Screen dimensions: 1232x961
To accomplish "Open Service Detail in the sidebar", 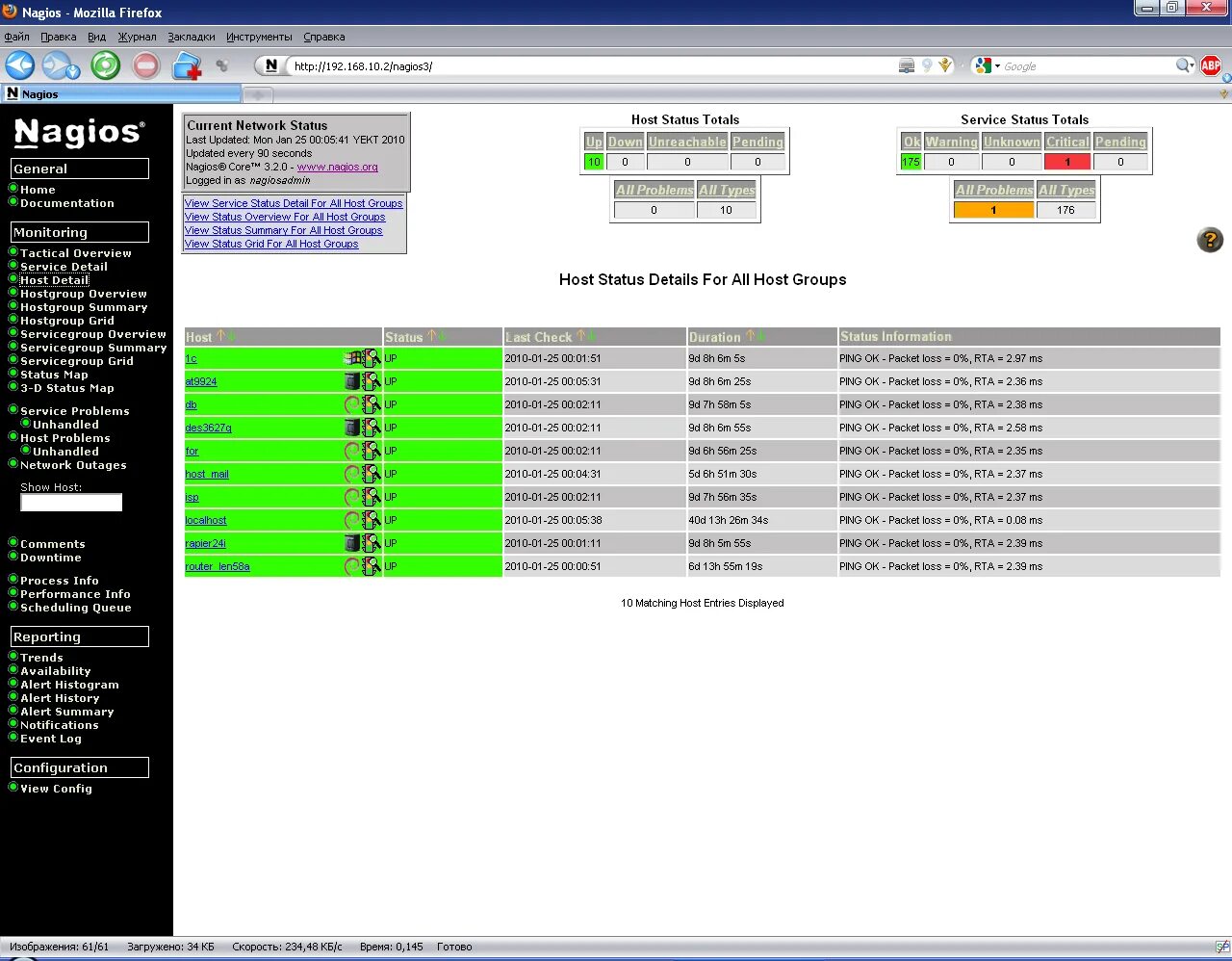I will pyautogui.click(x=64, y=267).
